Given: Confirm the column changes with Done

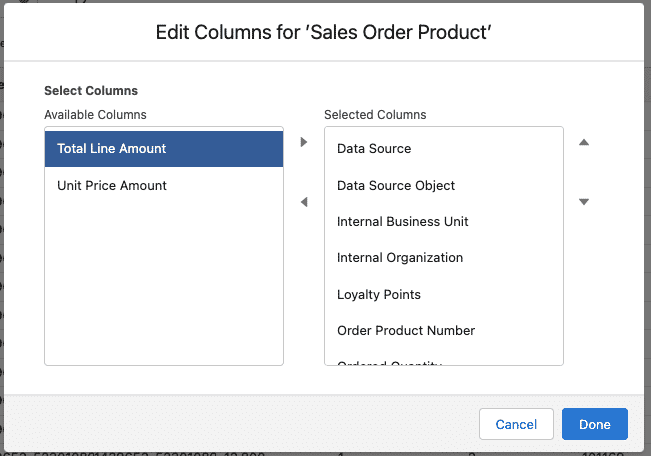Looking at the screenshot, I should point(594,424).
